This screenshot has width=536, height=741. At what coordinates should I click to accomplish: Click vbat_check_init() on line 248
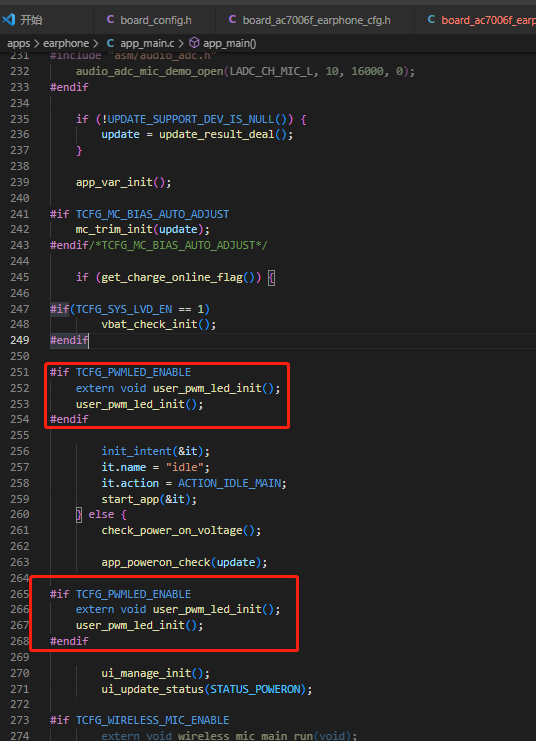tap(155, 325)
